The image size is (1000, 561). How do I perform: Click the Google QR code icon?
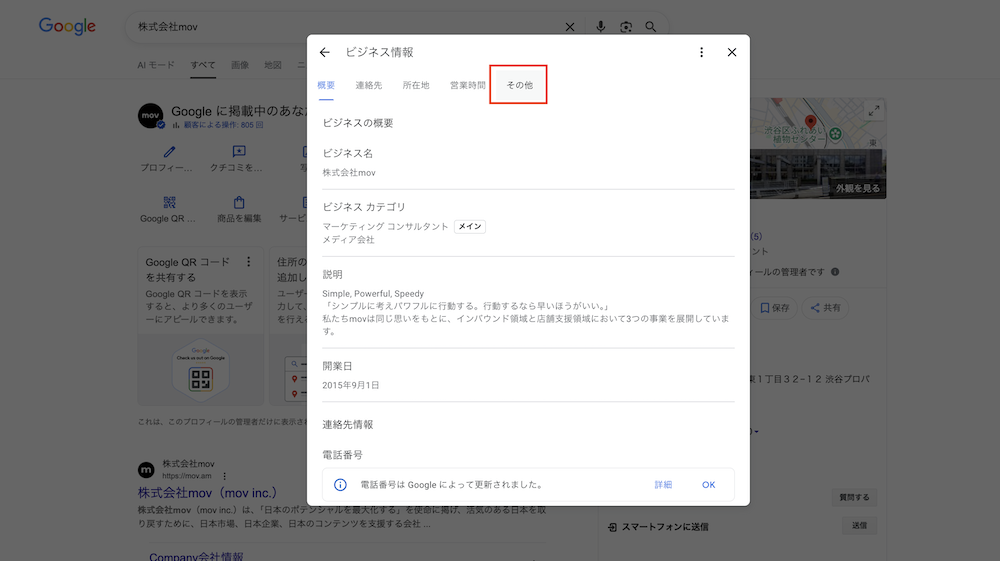pyautogui.click(x=169, y=203)
